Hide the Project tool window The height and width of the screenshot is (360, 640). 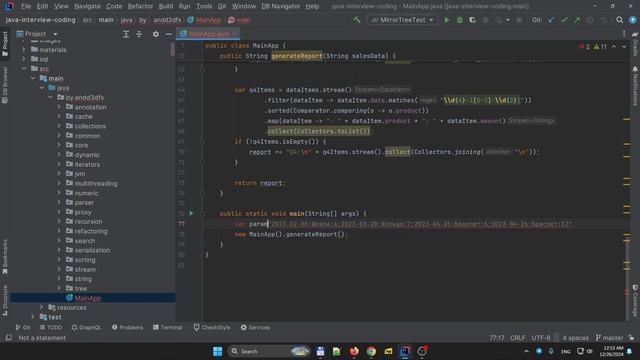coord(169,34)
